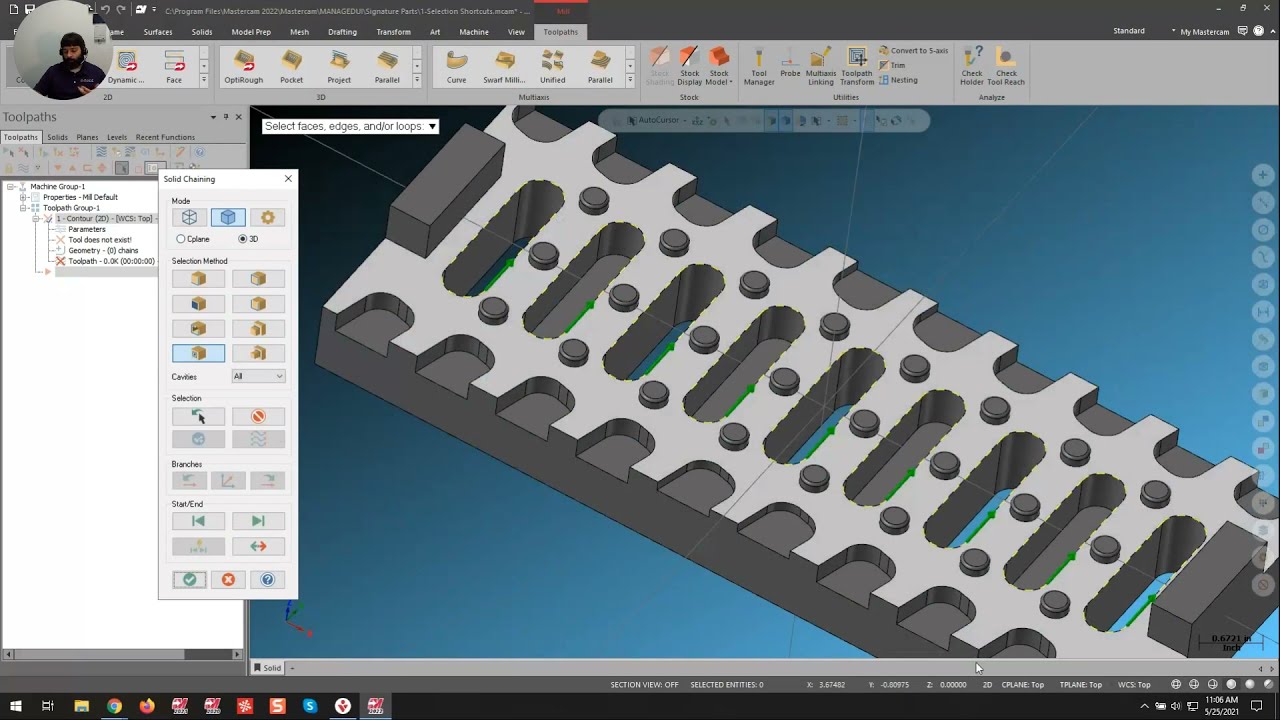
Task: Select the Cplane radio button
Action: point(181,239)
